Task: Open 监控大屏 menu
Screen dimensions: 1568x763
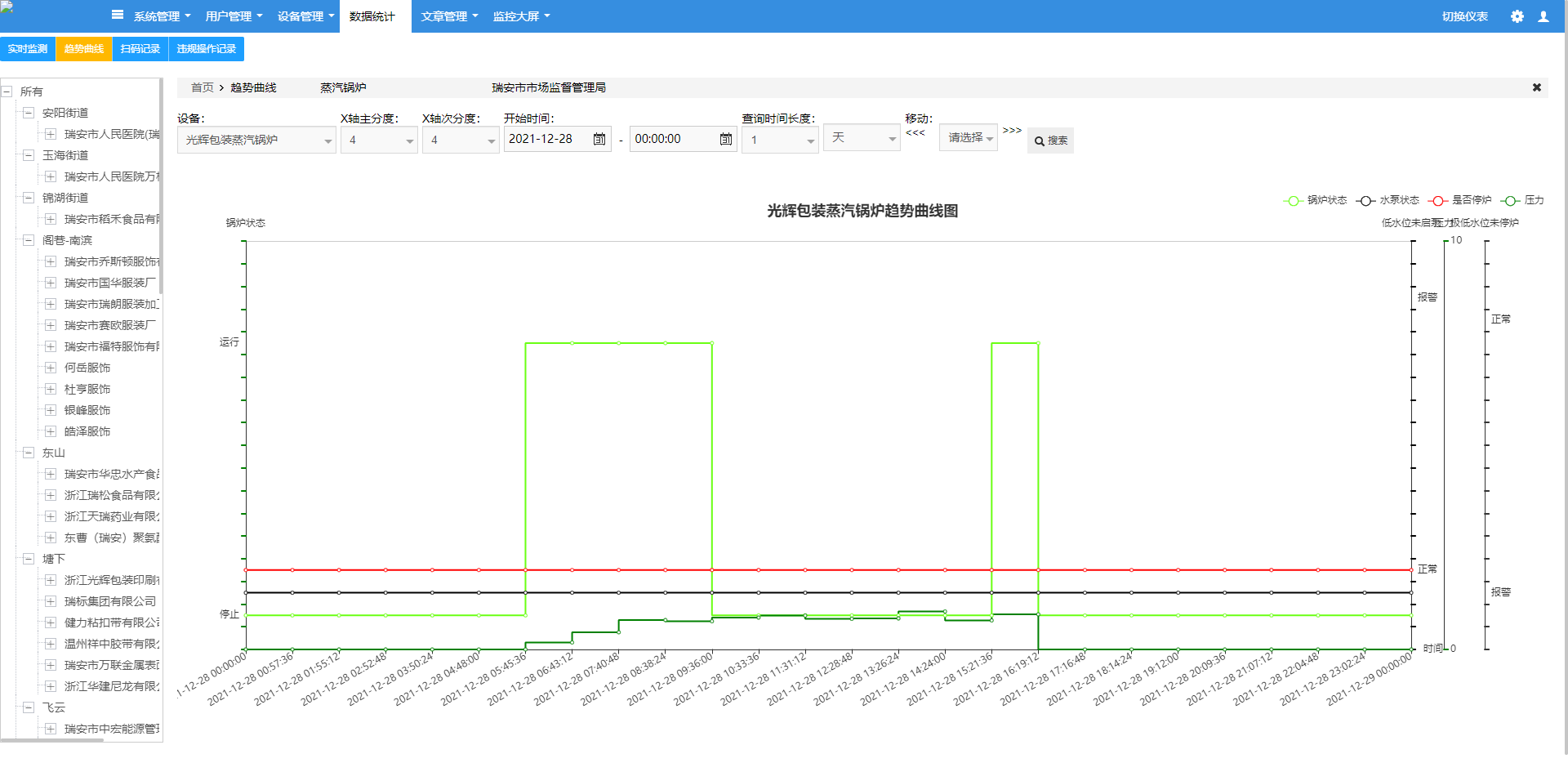Action: pos(521,16)
